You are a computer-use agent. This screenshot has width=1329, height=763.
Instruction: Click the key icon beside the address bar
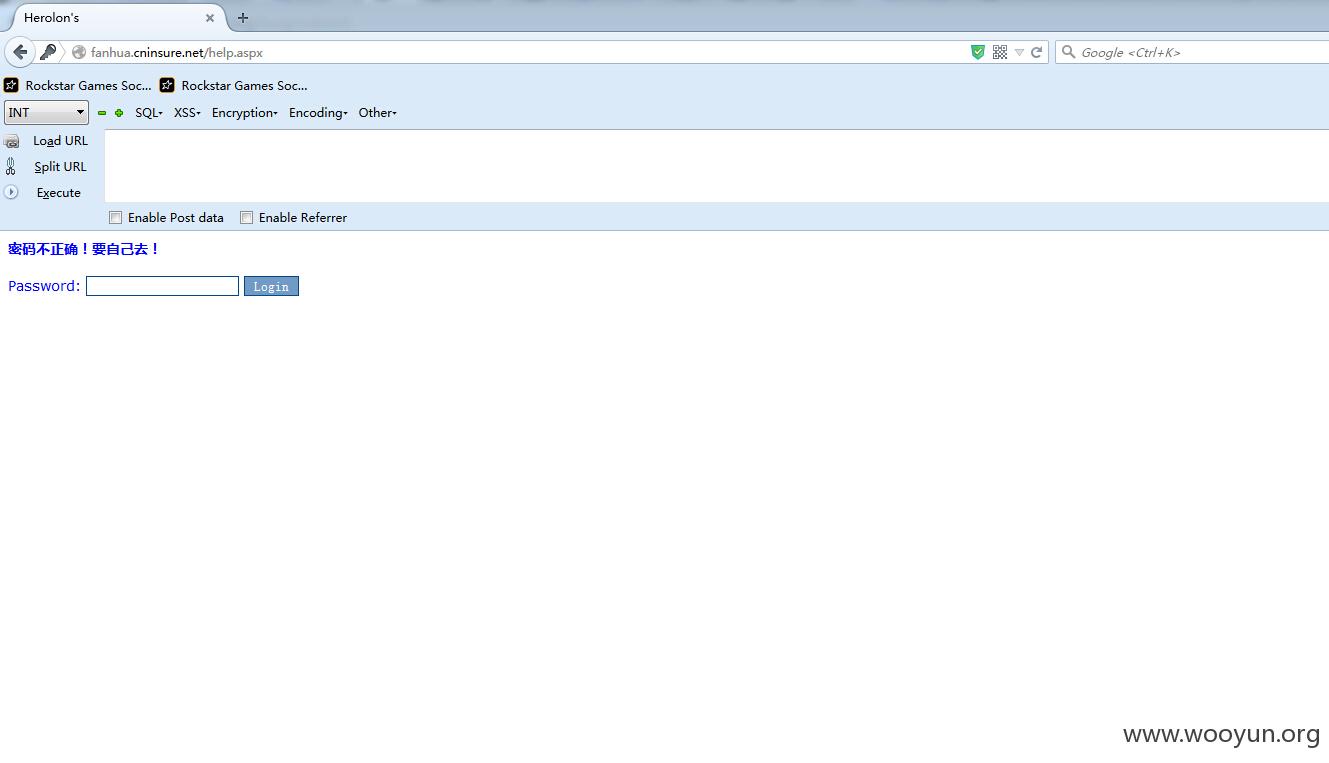(48, 52)
